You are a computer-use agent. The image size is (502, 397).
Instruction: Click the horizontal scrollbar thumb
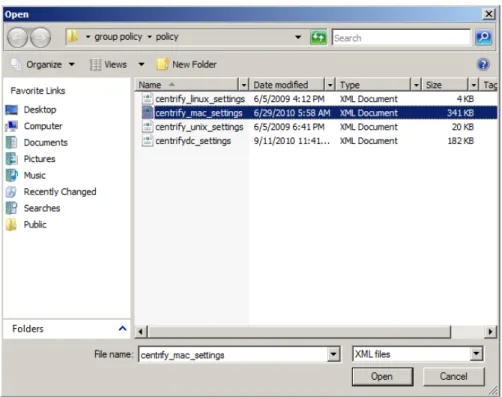300,332
